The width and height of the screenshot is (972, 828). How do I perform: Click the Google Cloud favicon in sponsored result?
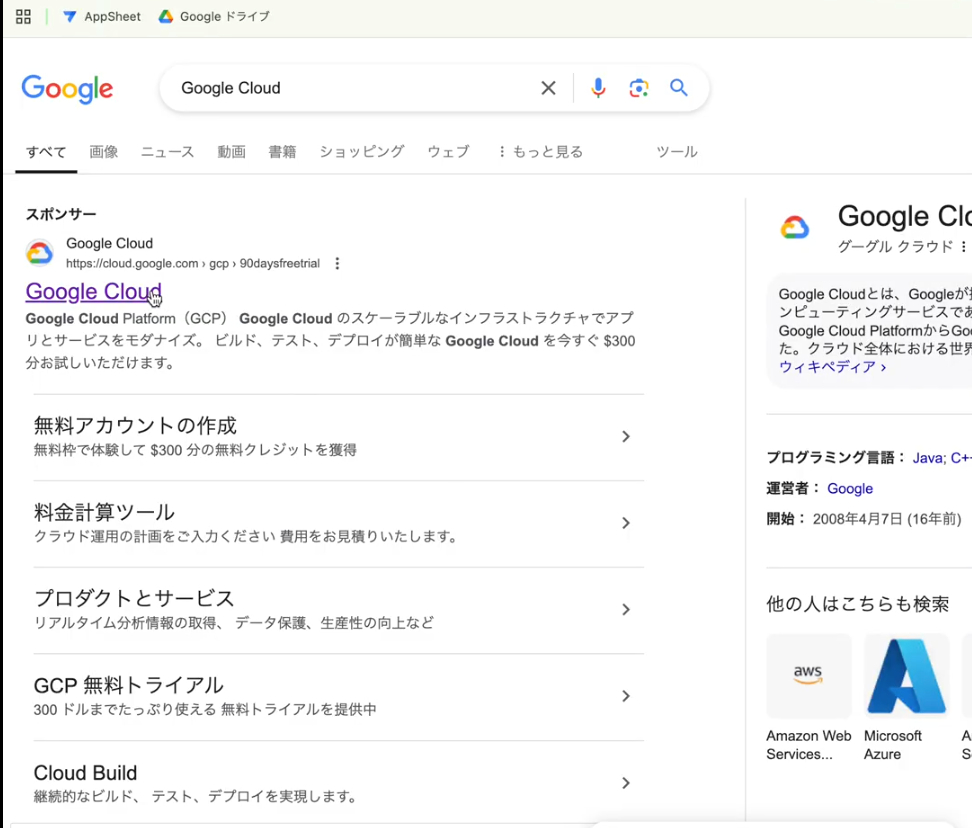coord(39,253)
